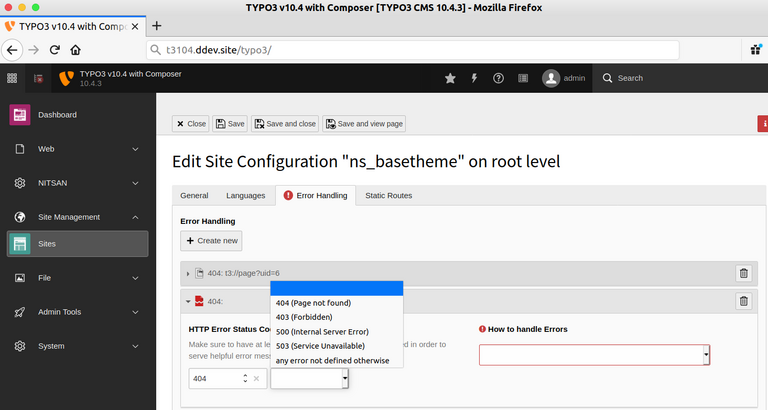Click the flush cache lightning icon
Viewport: 768px width, 410px height.
474,78
